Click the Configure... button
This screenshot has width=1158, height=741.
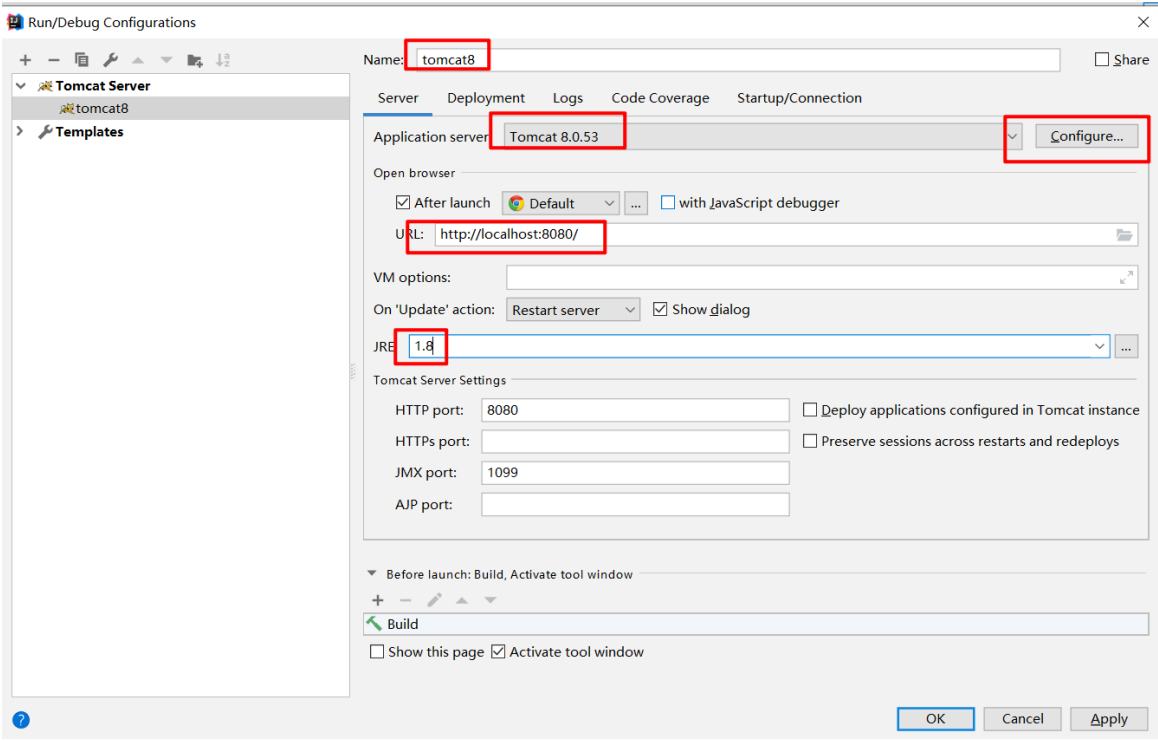click(x=1086, y=137)
